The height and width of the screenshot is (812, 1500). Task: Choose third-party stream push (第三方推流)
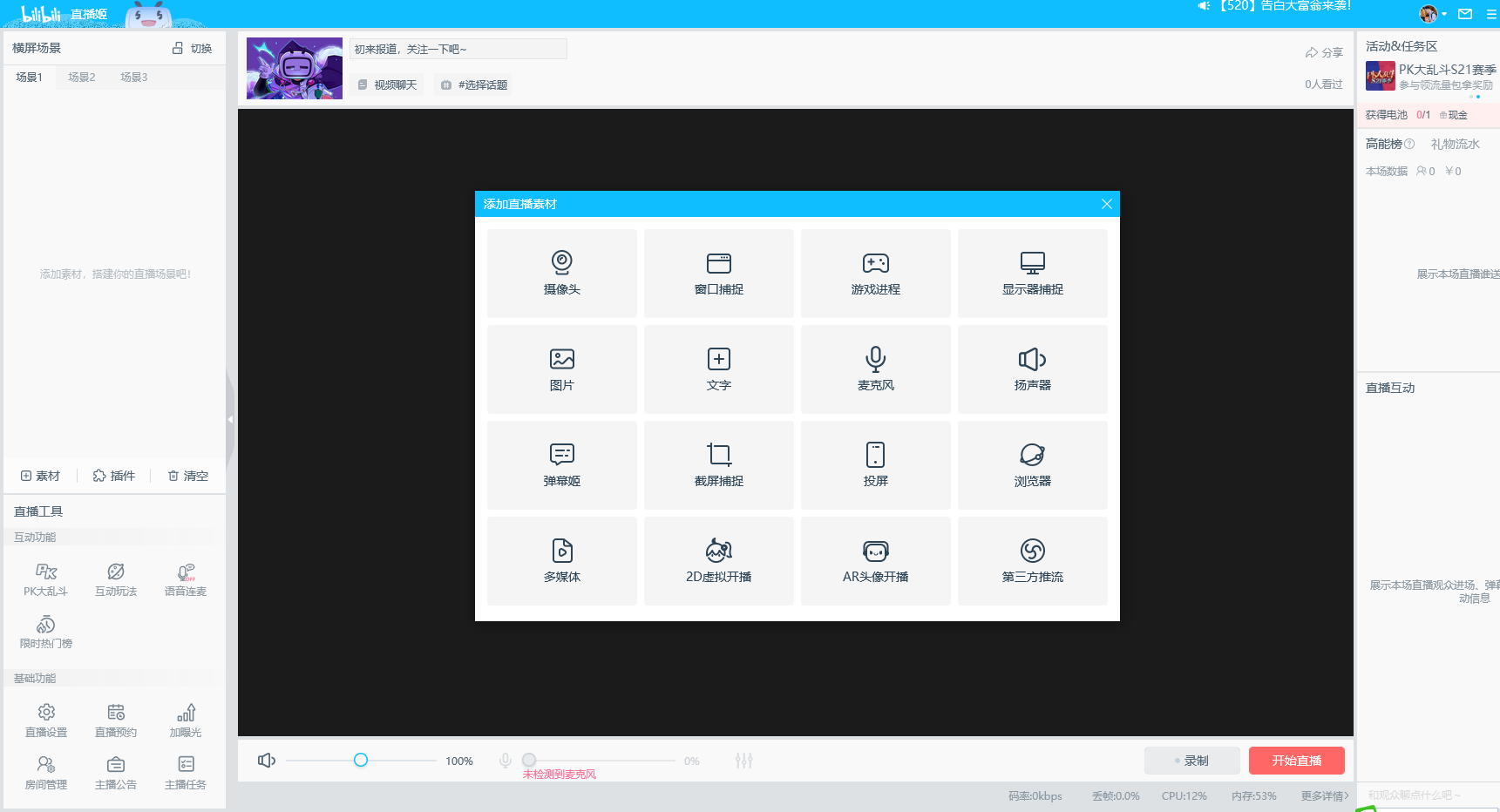(x=1032, y=560)
